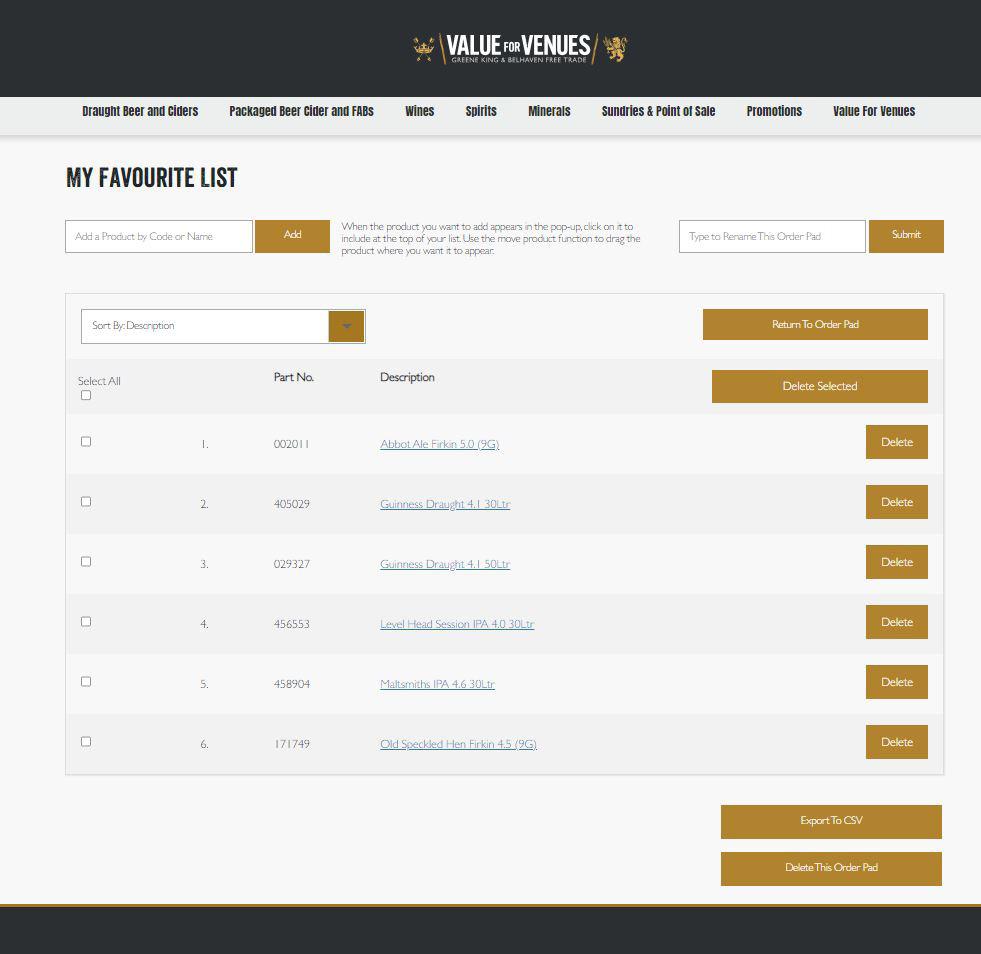
Task: Open the Value For Venues menu
Action: [x=874, y=111]
